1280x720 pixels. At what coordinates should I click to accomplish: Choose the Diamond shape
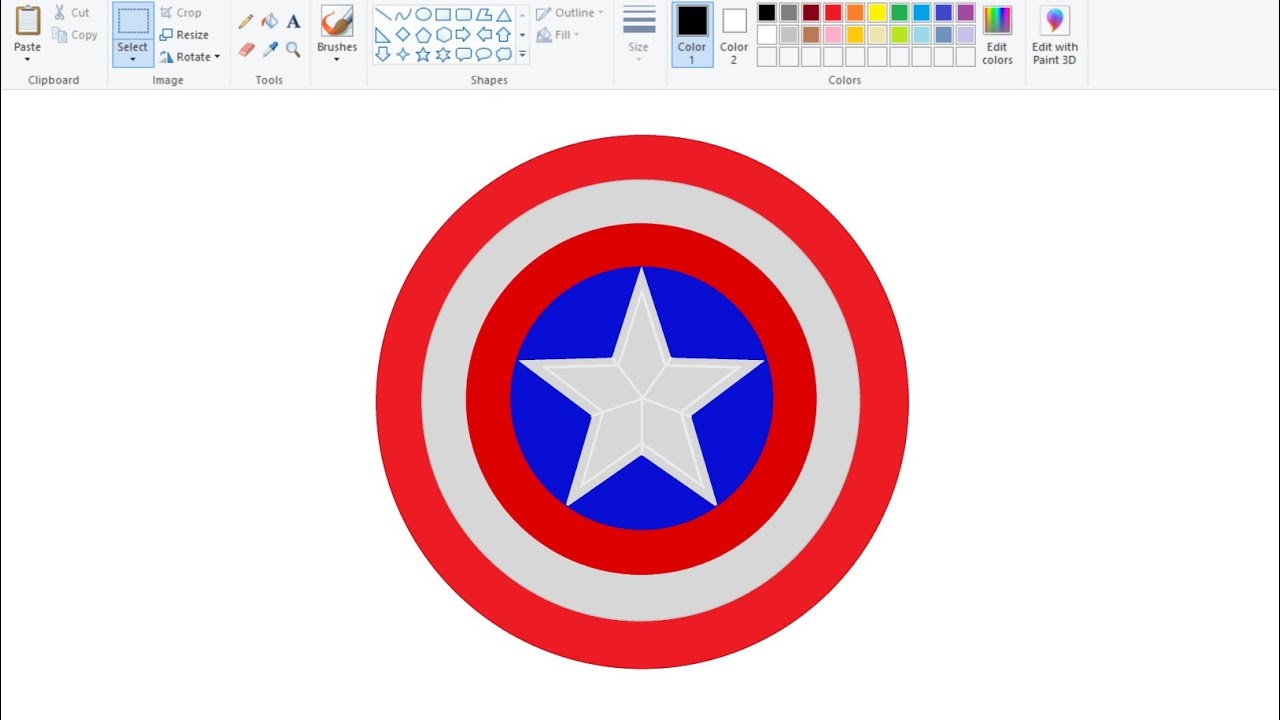pyautogui.click(x=403, y=34)
